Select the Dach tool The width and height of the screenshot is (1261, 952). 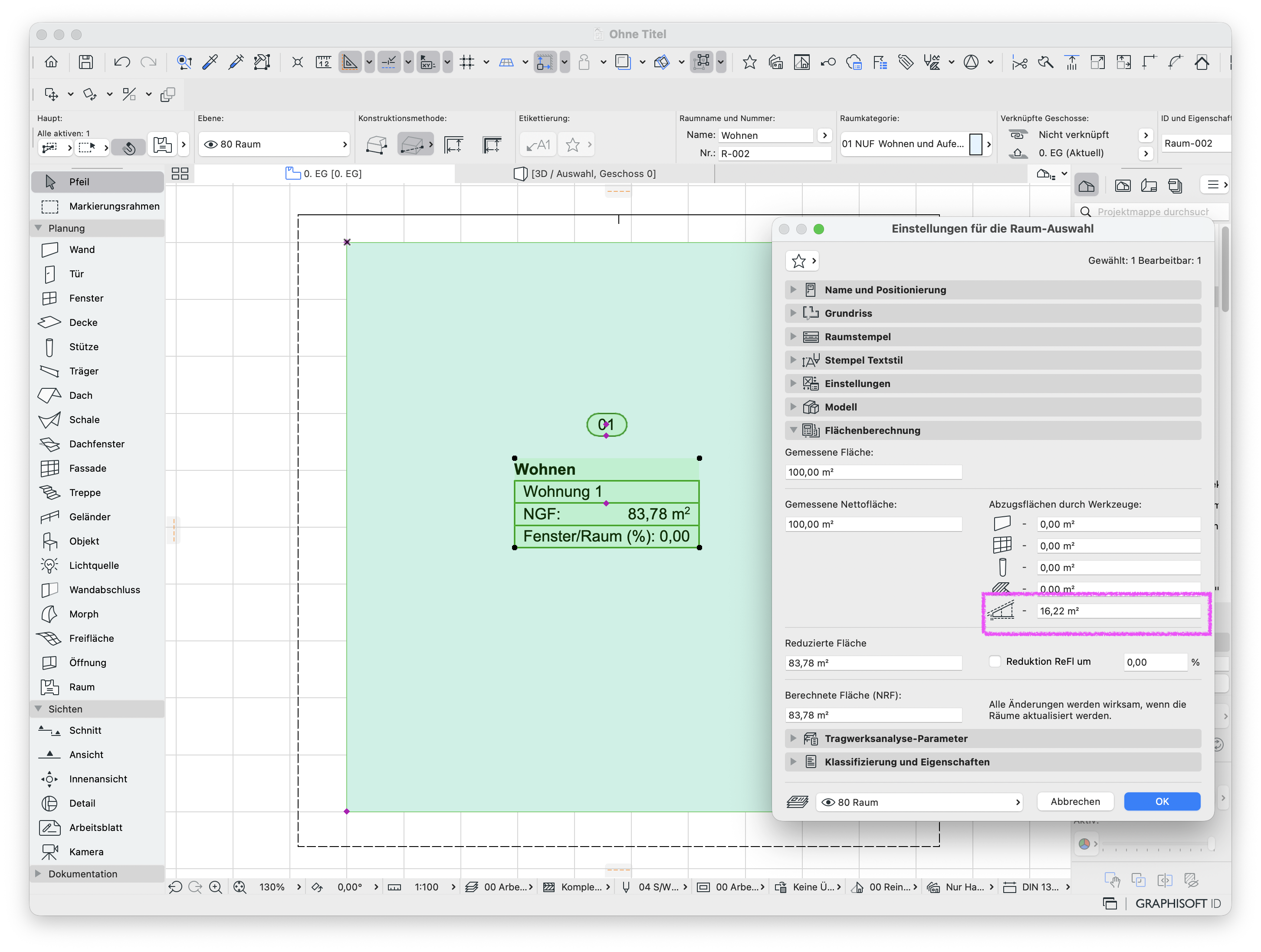click(97, 396)
